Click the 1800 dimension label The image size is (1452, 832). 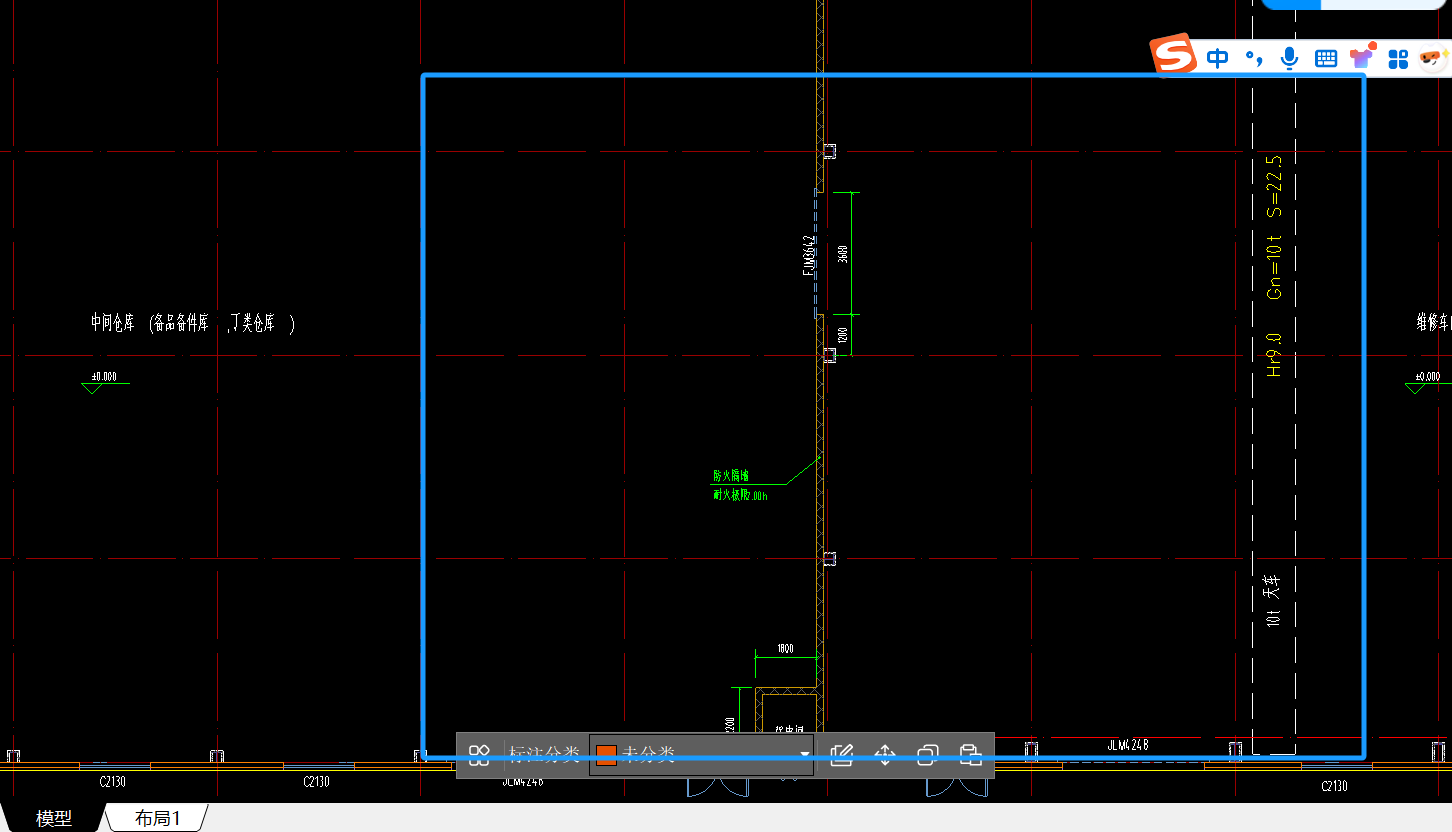pos(785,649)
